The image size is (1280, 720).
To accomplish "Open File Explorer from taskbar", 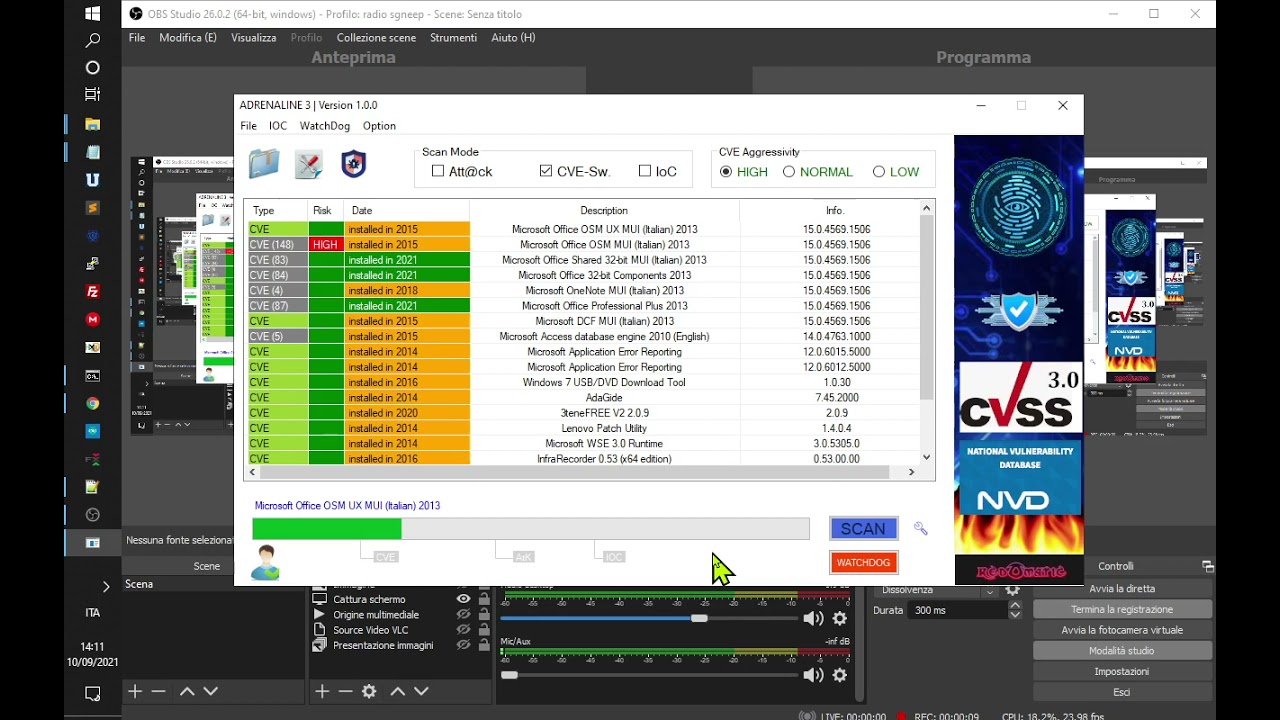I will click(x=92, y=124).
